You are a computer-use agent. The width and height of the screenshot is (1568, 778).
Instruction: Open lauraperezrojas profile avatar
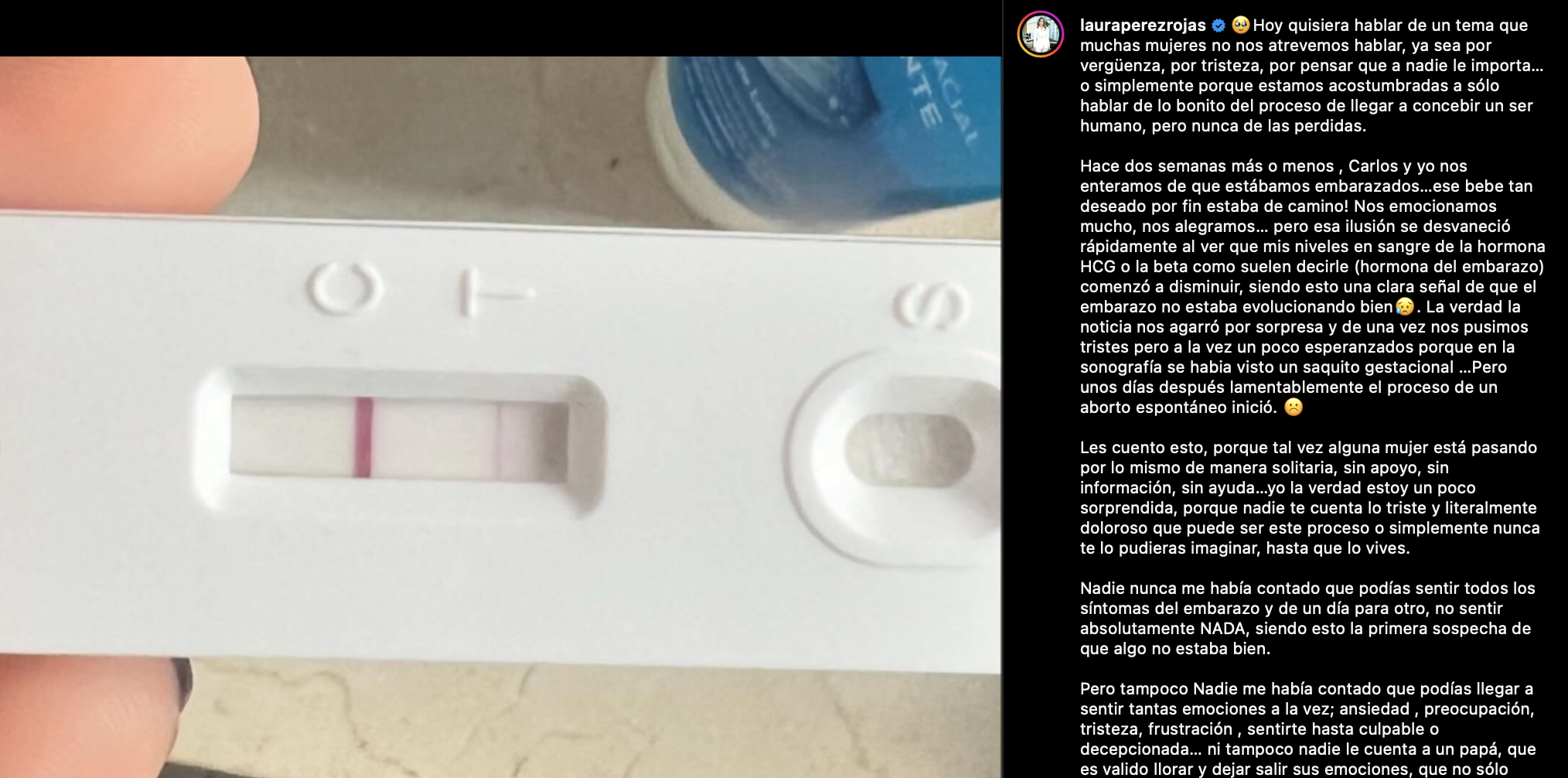pyautogui.click(x=1040, y=34)
